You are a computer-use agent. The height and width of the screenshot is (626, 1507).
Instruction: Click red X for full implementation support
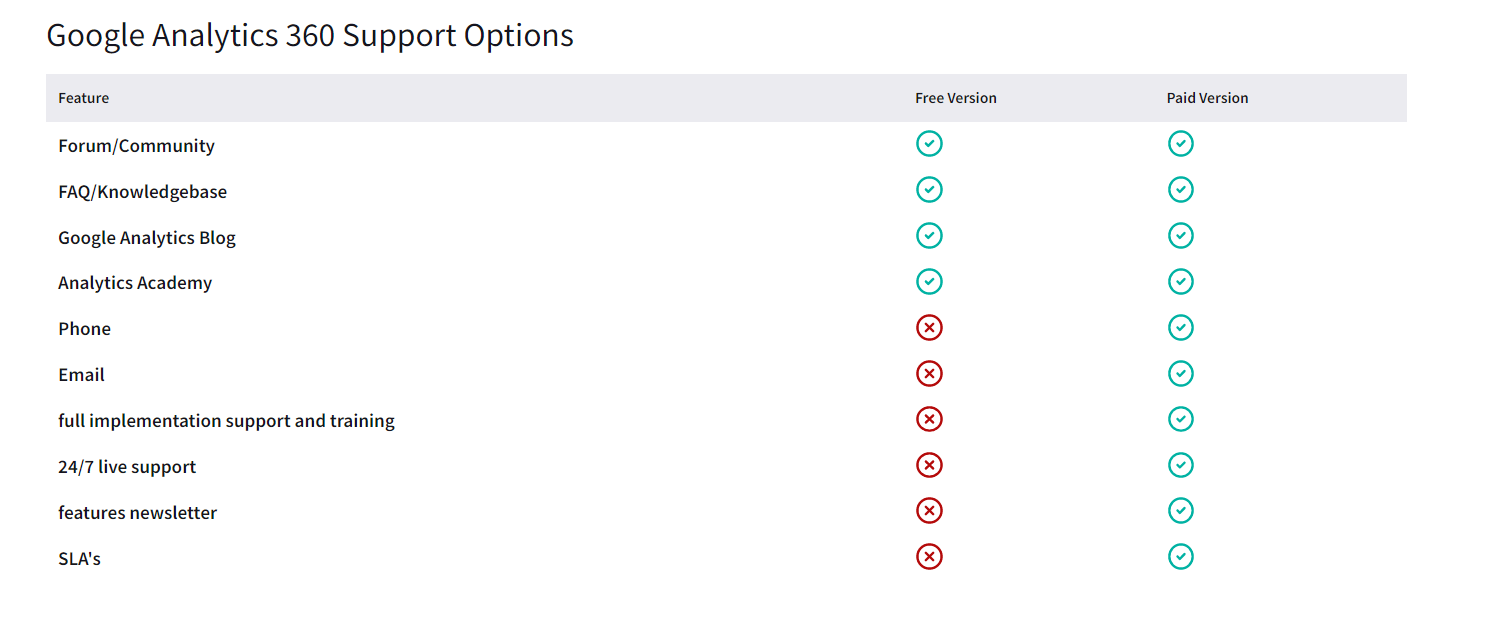(929, 420)
